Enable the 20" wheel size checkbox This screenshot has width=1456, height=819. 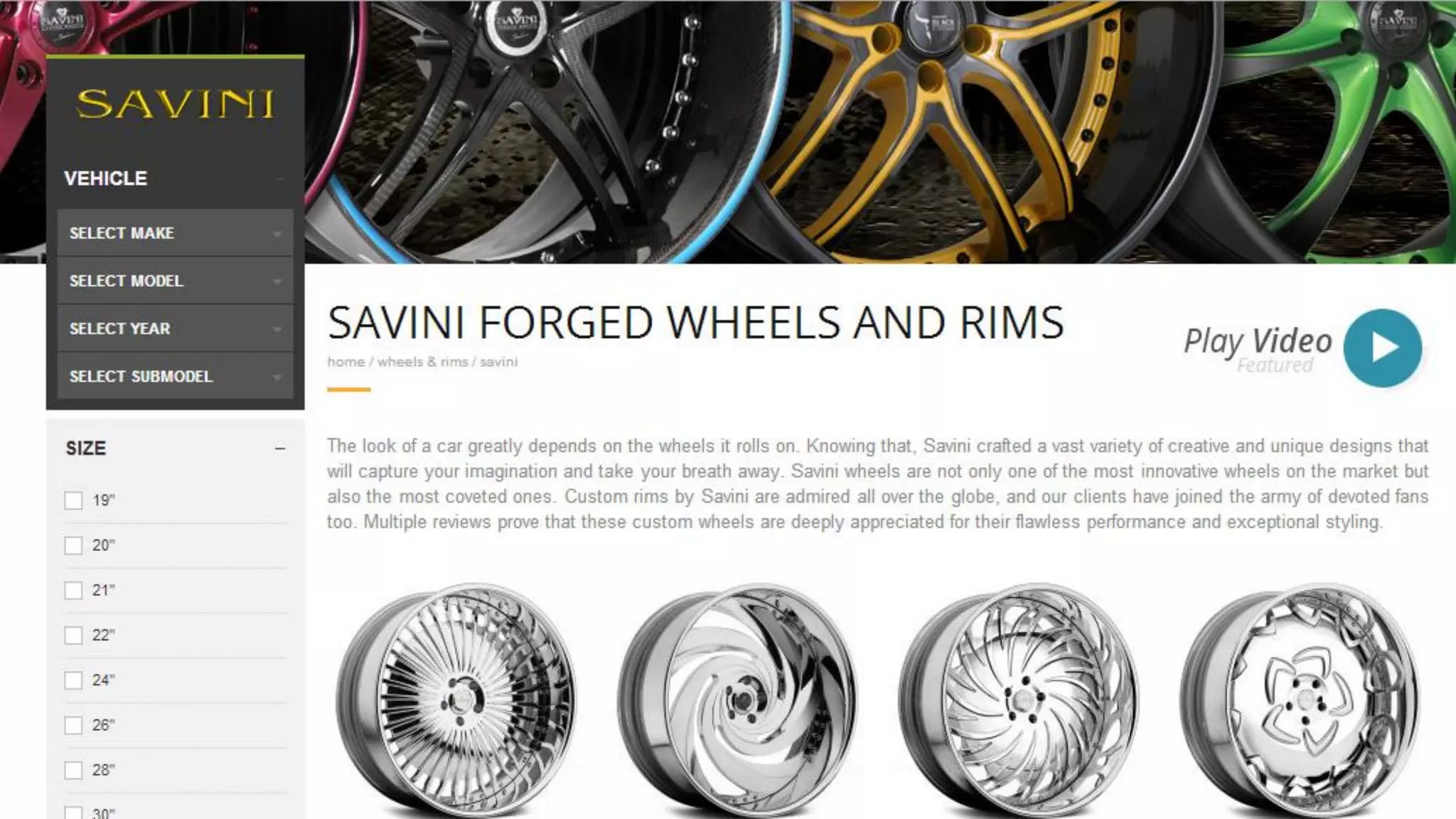73,545
